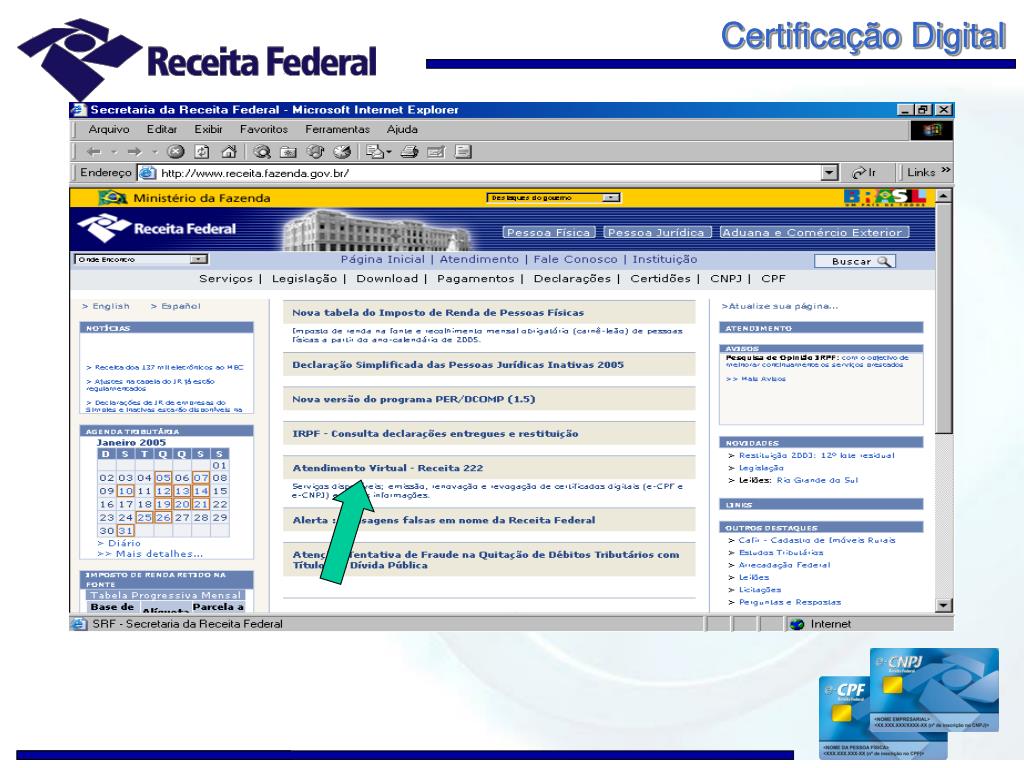Open back history dropdown arrow
The height and width of the screenshot is (768, 1024).
[114, 152]
